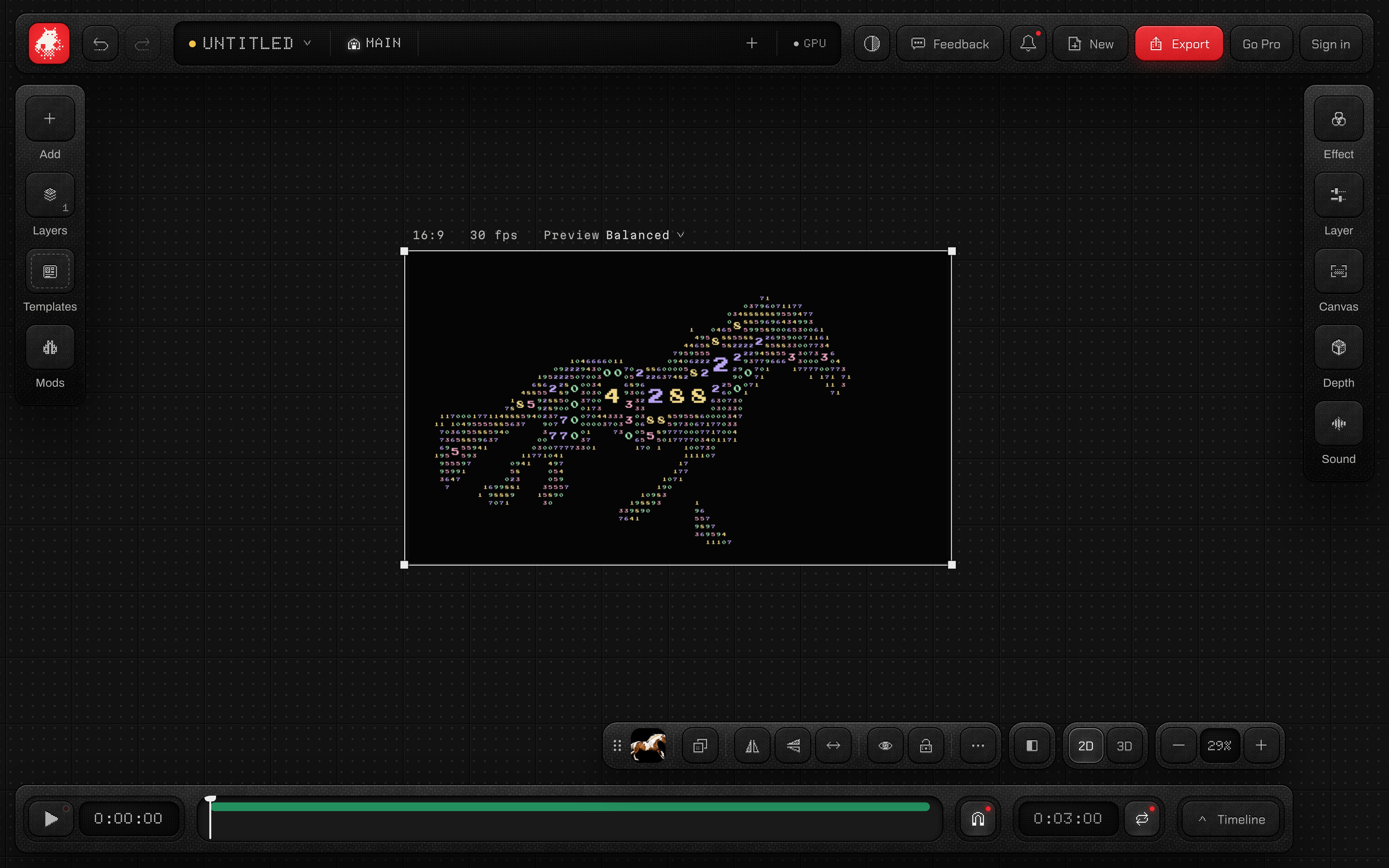Click the duration 0:03:00 field
This screenshot has height=868, width=1389.
[1068, 818]
